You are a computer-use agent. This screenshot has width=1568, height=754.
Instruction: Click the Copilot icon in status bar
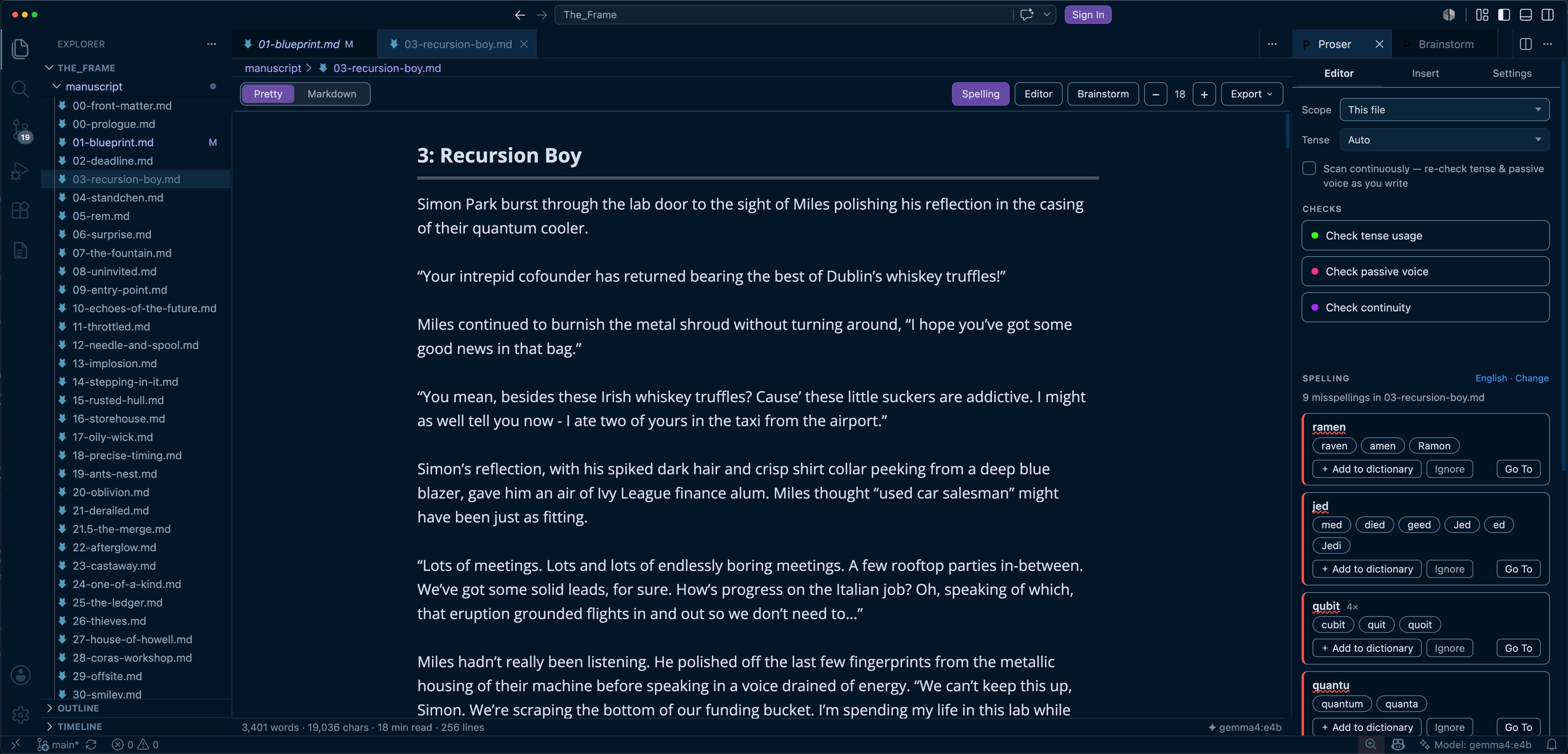click(1398, 744)
